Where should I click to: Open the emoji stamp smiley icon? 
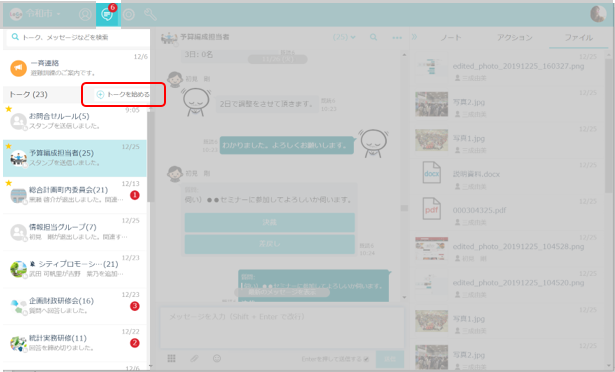pyautogui.click(x=217, y=358)
